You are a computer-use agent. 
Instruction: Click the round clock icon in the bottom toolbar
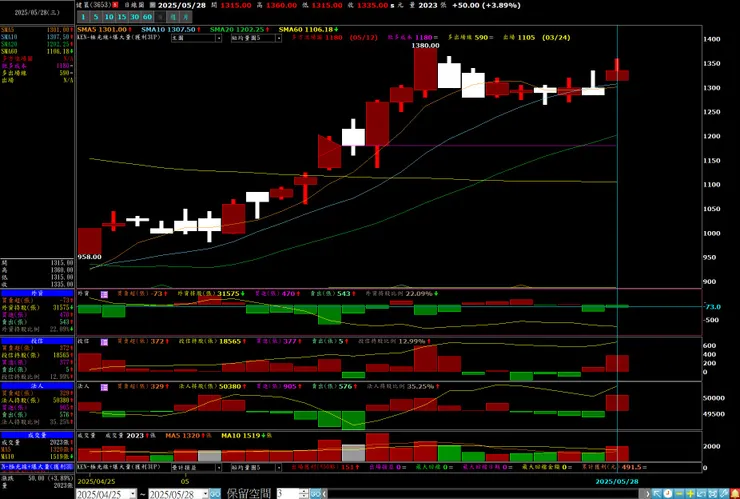pyautogui.click(x=668, y=494)
